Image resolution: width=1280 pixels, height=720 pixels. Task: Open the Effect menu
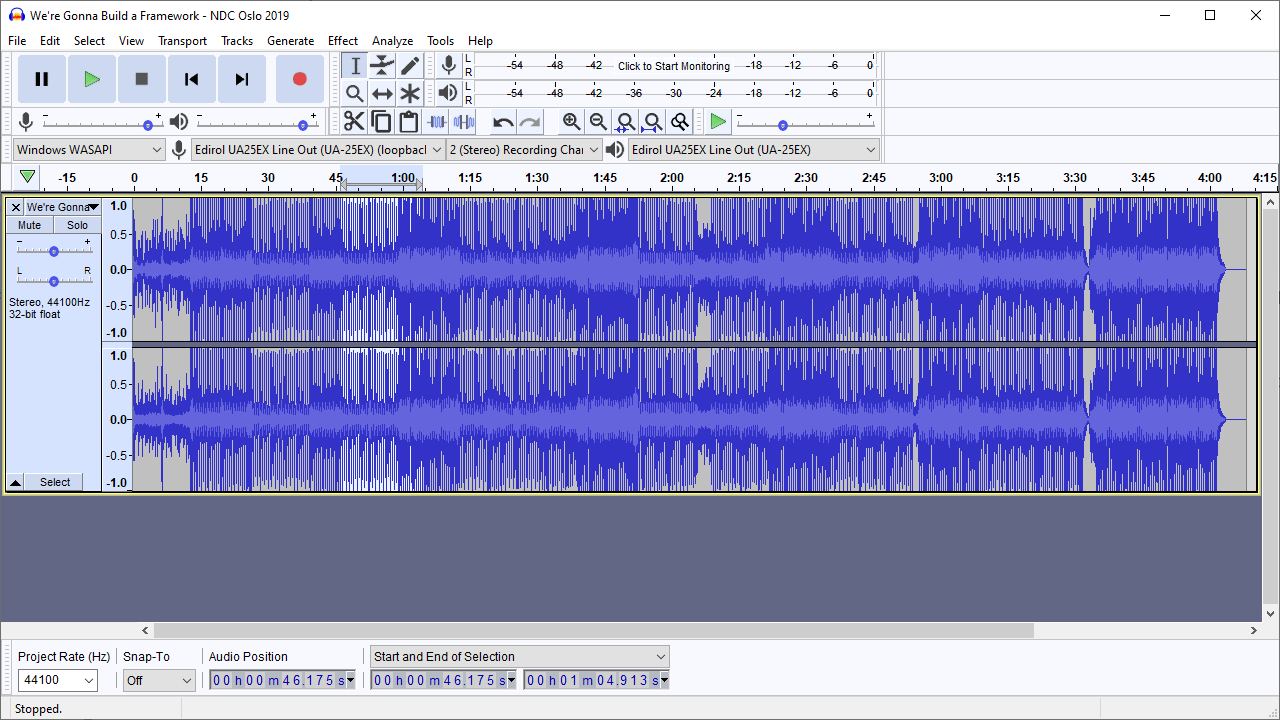click(343, 41)
